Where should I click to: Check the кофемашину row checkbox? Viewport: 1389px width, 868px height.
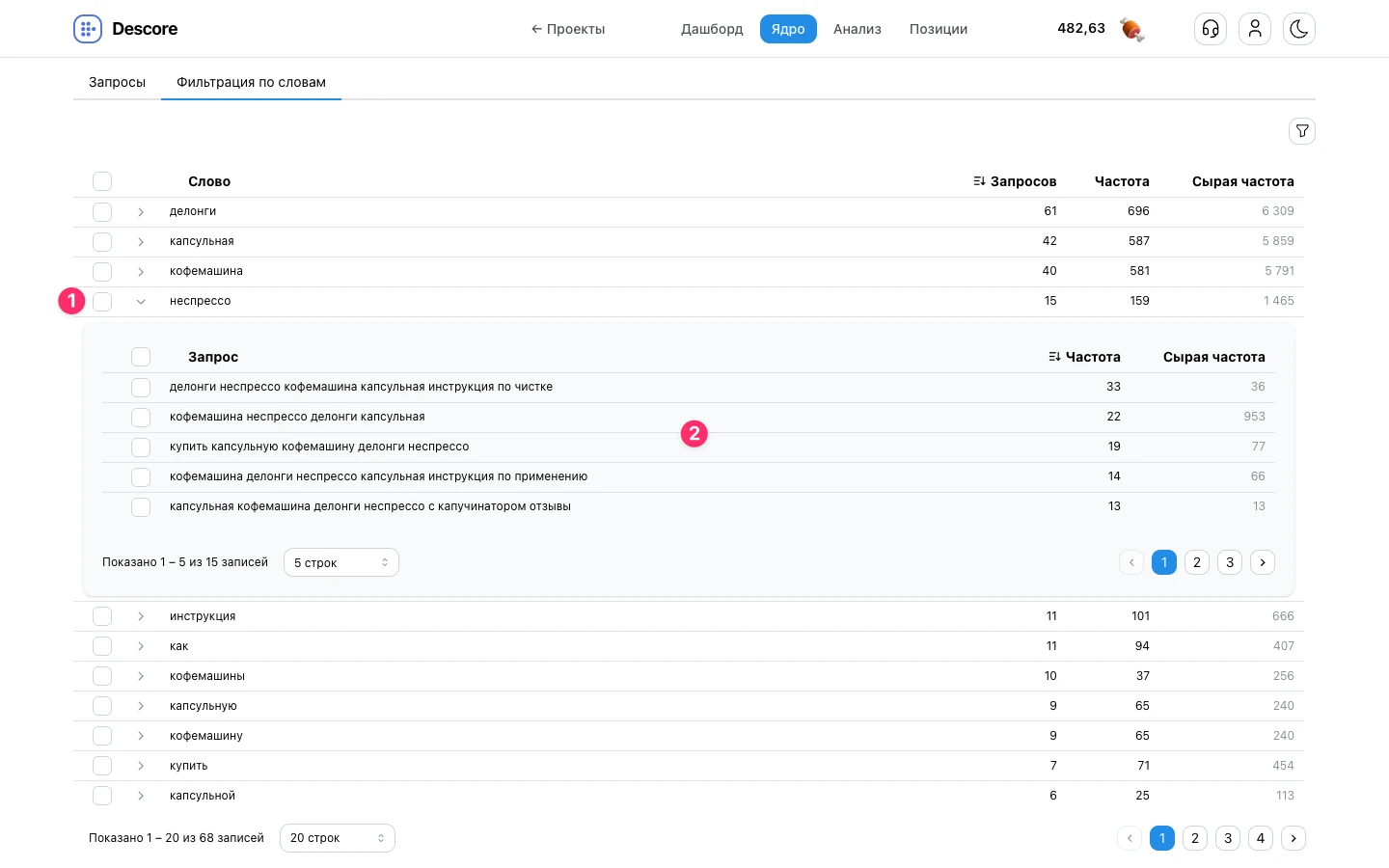click(102, 736)
